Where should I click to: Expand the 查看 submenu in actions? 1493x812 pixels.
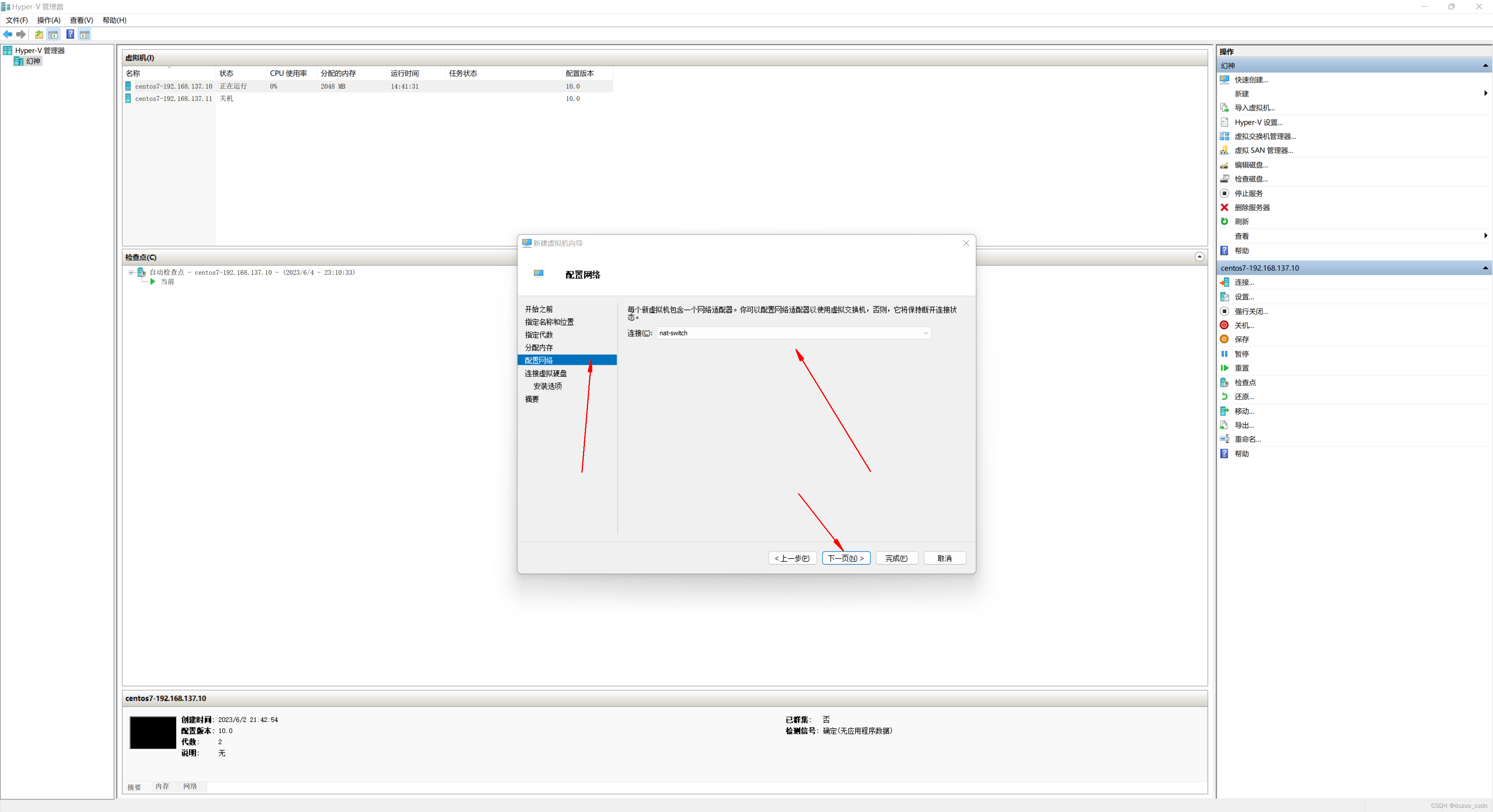pyautogui.click(x=1486, y=235)
